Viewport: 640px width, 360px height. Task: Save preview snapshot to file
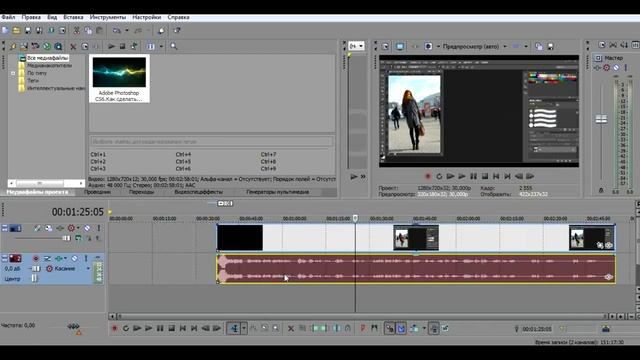click(550, 47)
